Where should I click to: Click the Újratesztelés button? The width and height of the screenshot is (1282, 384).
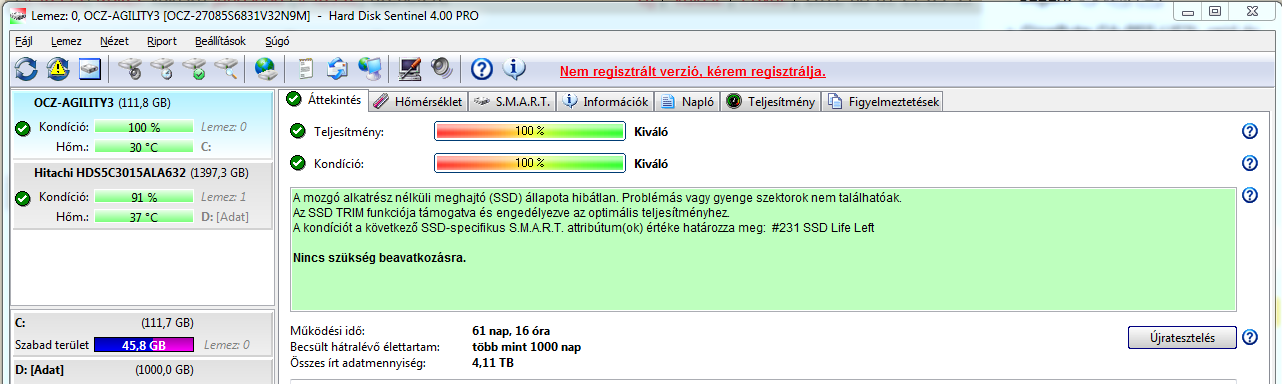point(1182,337)
